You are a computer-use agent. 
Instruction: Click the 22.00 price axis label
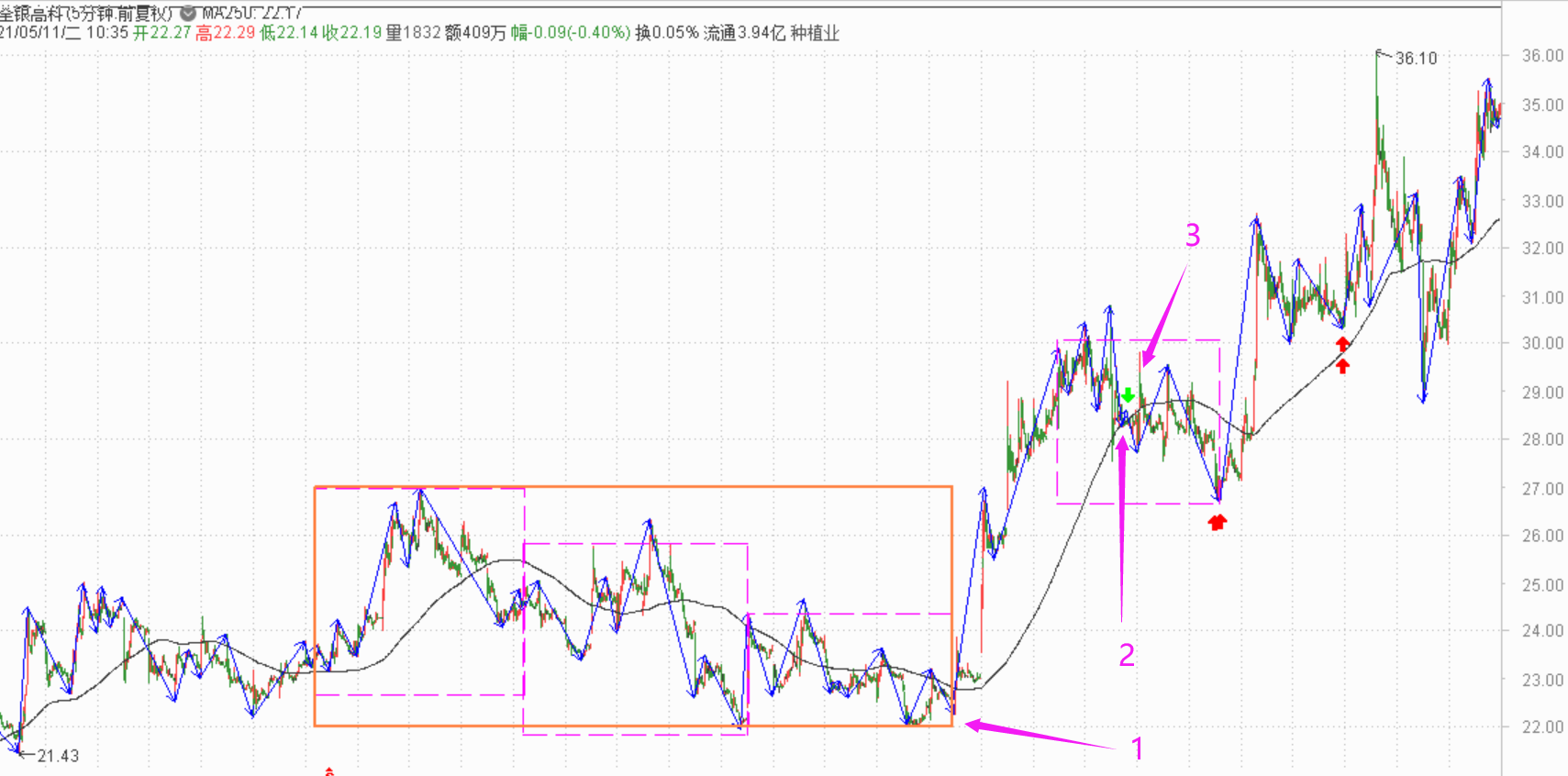coord(1542,726)
